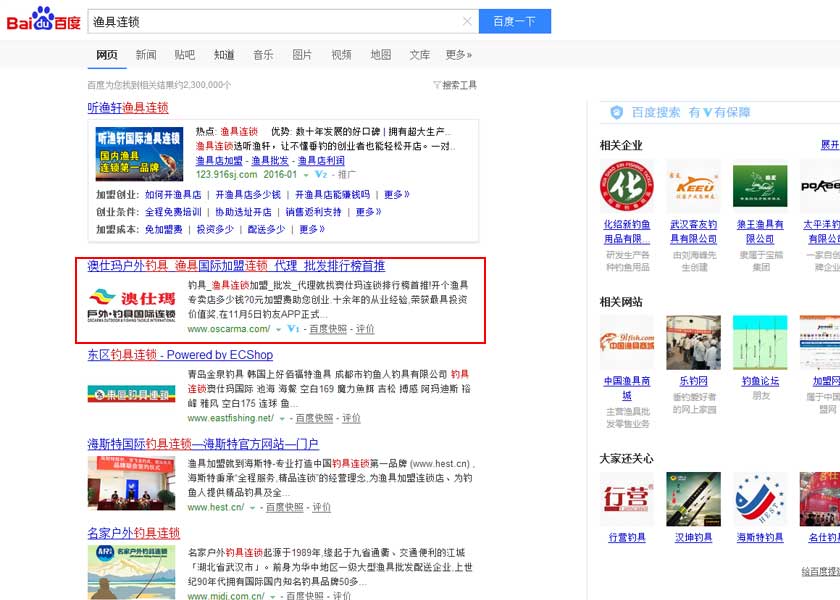
Task: Open the 协助选址开店 link
Action: 243,212
